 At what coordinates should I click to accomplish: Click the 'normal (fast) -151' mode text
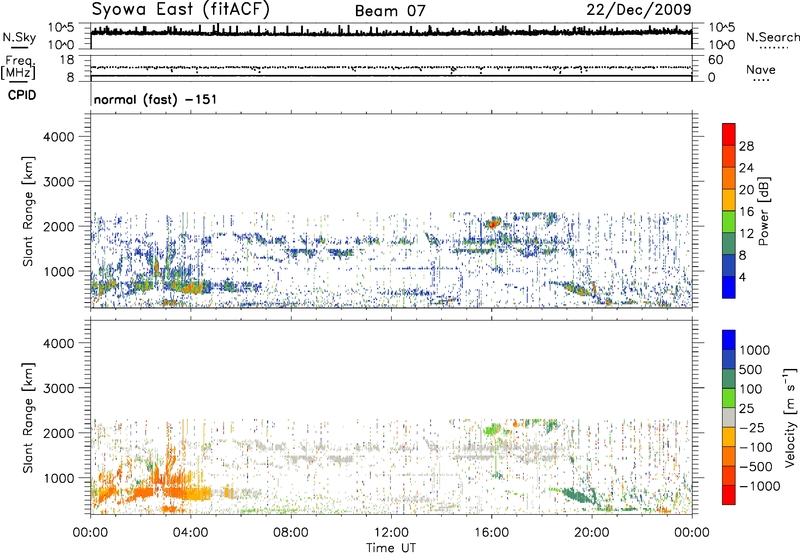pyautogui.click(x=155, y=99)
